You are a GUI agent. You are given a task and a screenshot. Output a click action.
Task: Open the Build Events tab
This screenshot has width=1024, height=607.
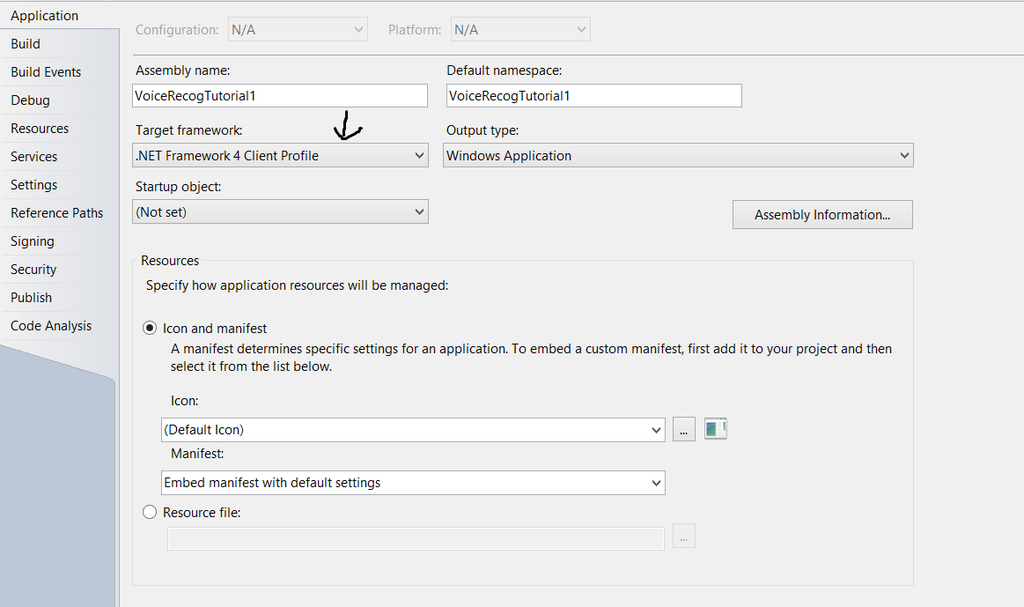pos(46,72)
